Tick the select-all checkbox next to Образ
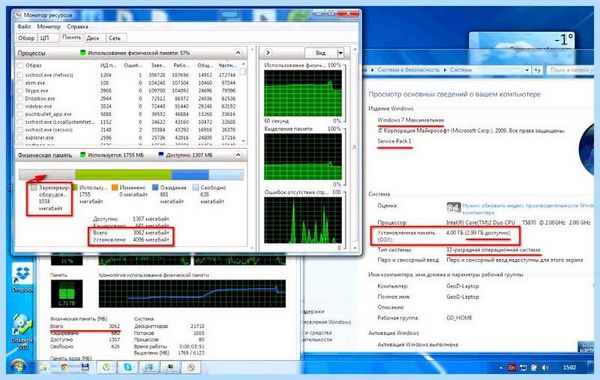The width and height of the screenshot is (600, 380). (x=20, y=65)
